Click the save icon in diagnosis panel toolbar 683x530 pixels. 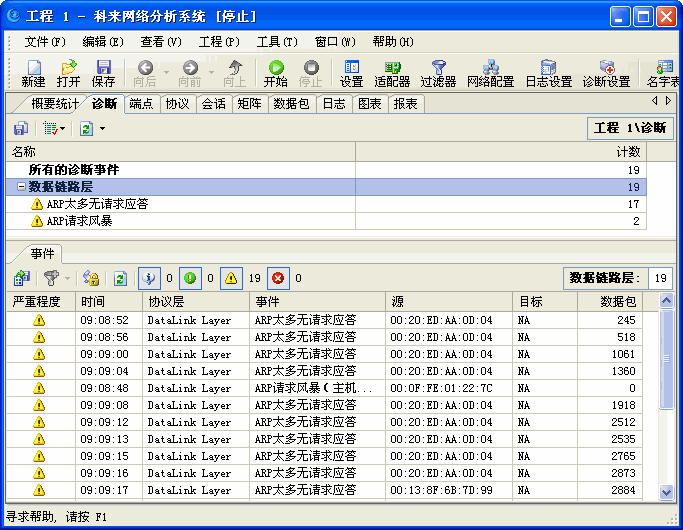pos(21,128)
